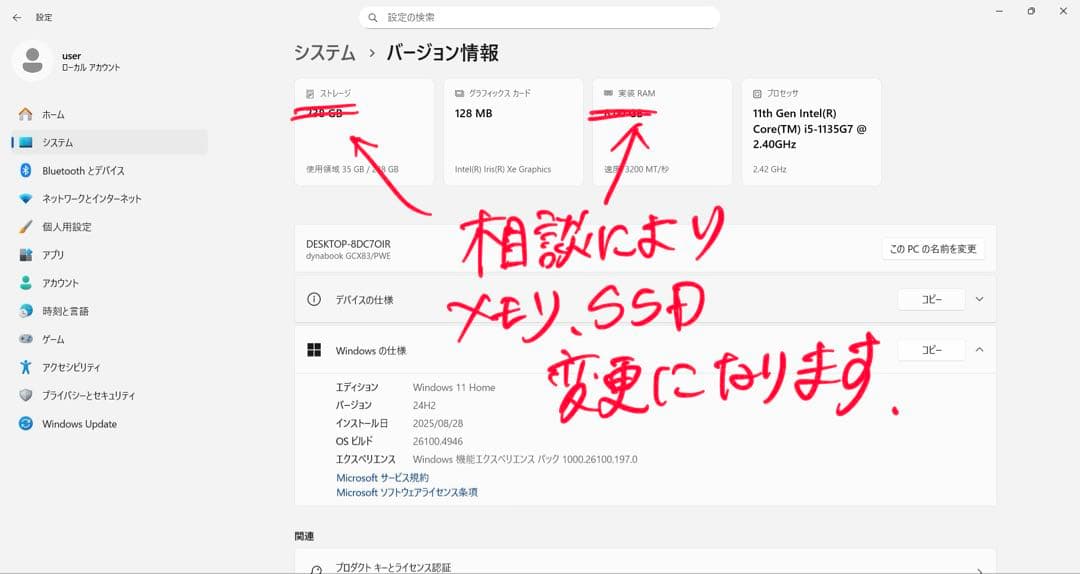Open ネットワークとインターネット settings
The image size is (1080, 574).
tap(110, 198)
